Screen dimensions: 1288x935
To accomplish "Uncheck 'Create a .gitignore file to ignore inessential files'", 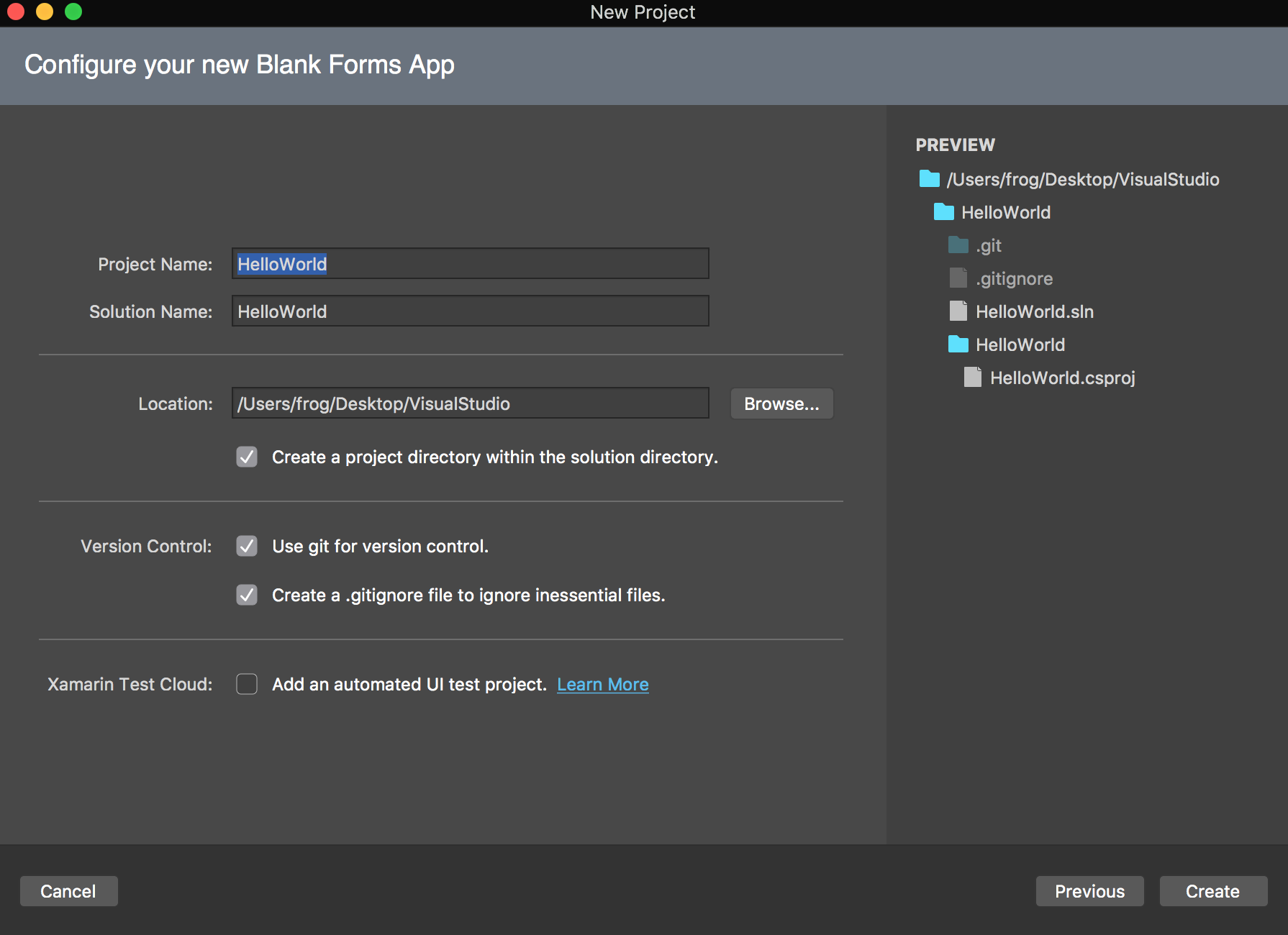I will click(247, 595).
